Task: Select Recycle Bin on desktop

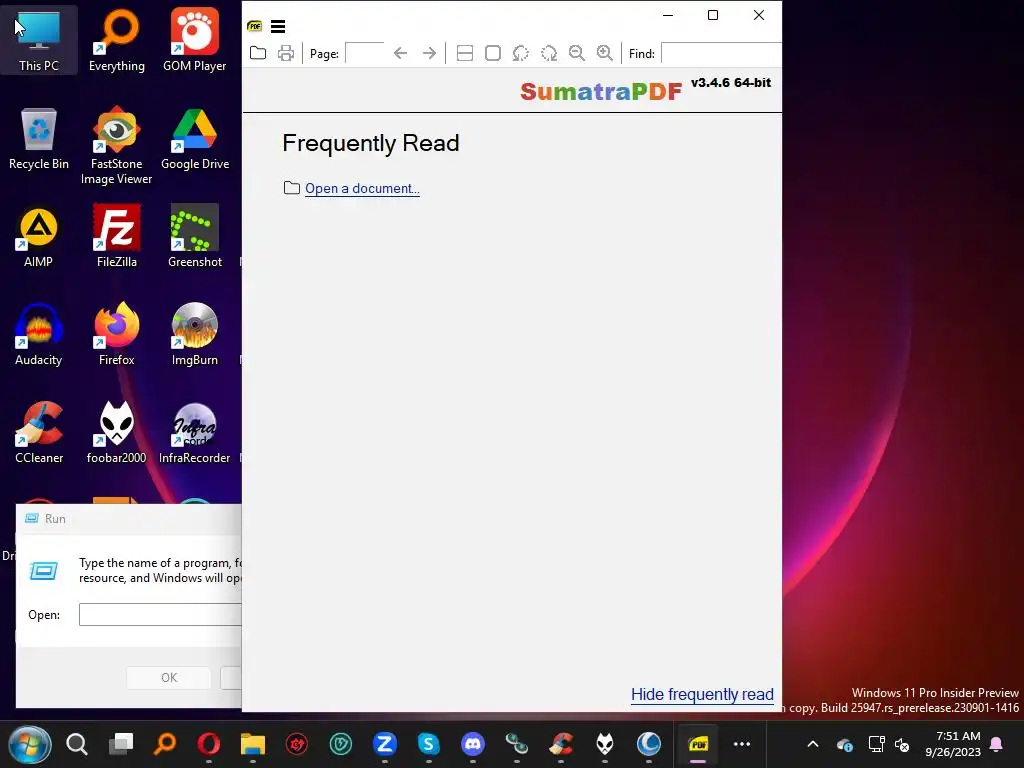Action: (x=39, y=139)
